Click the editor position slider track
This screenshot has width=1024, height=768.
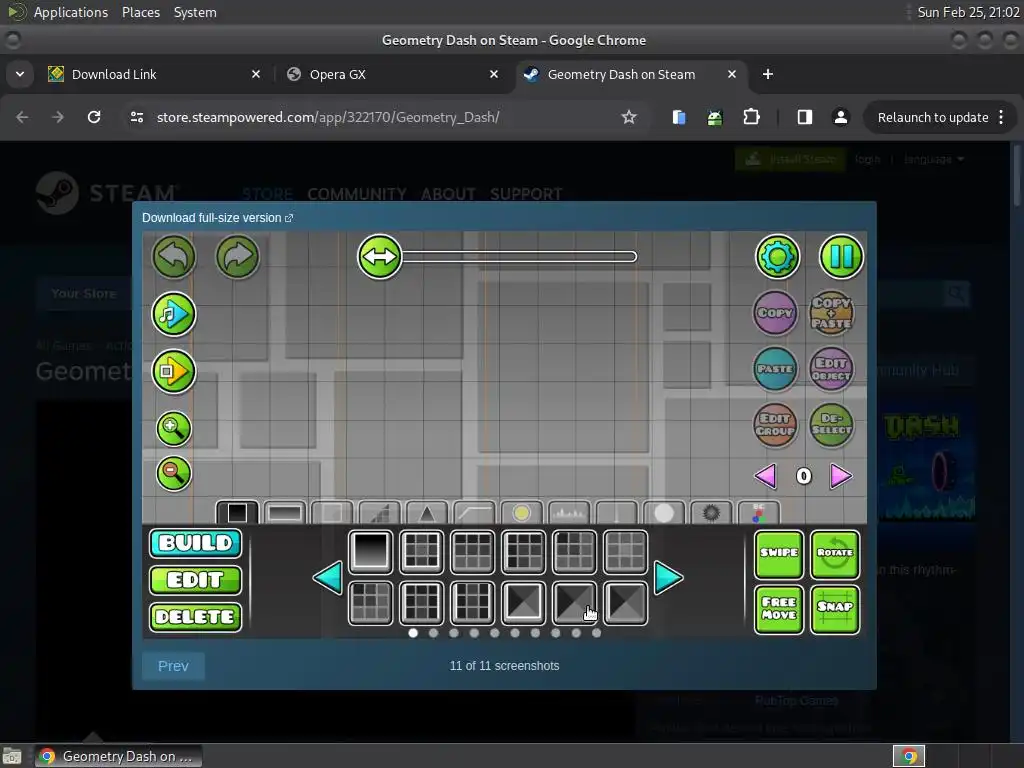(x=519, y=257)
